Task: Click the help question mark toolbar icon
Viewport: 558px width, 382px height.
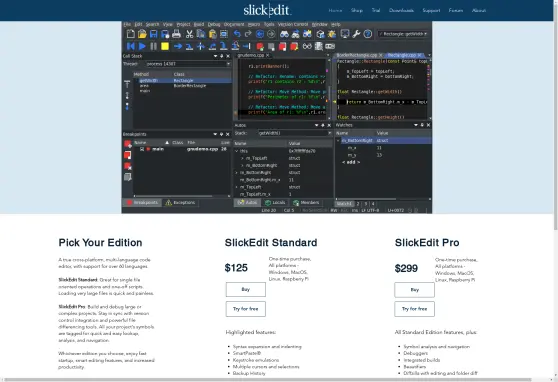Action: 368,34
